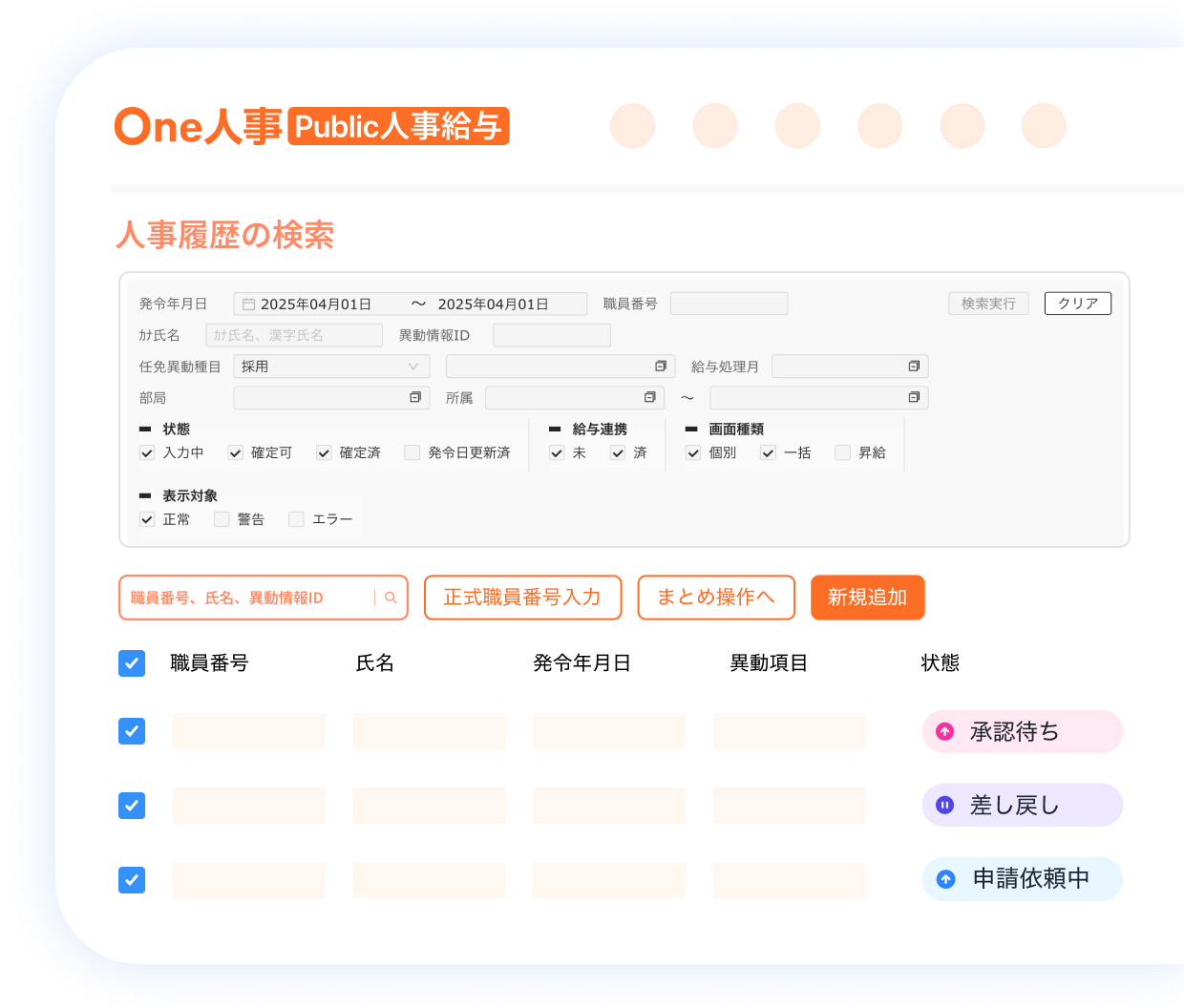Click the 検索実行 button

(988, 304)
